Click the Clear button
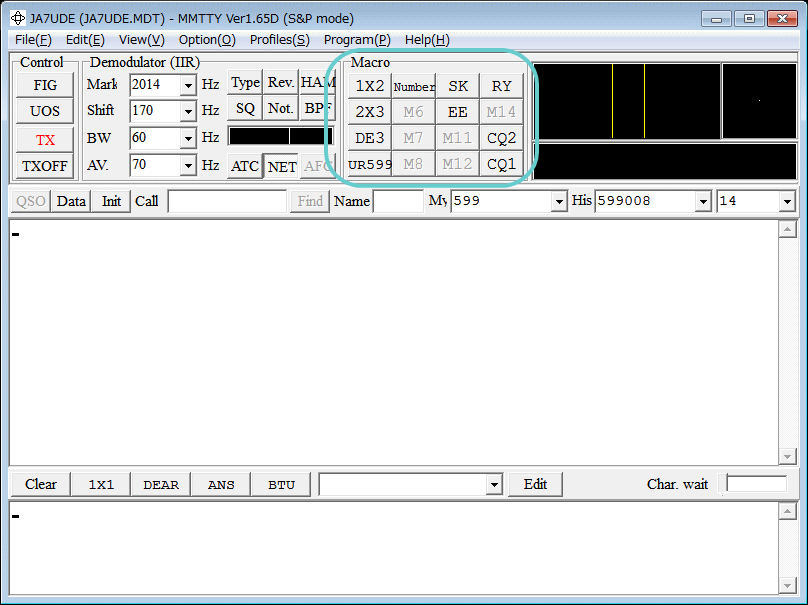The width and height of the screenshot is (808, 605). coord(40,484)
